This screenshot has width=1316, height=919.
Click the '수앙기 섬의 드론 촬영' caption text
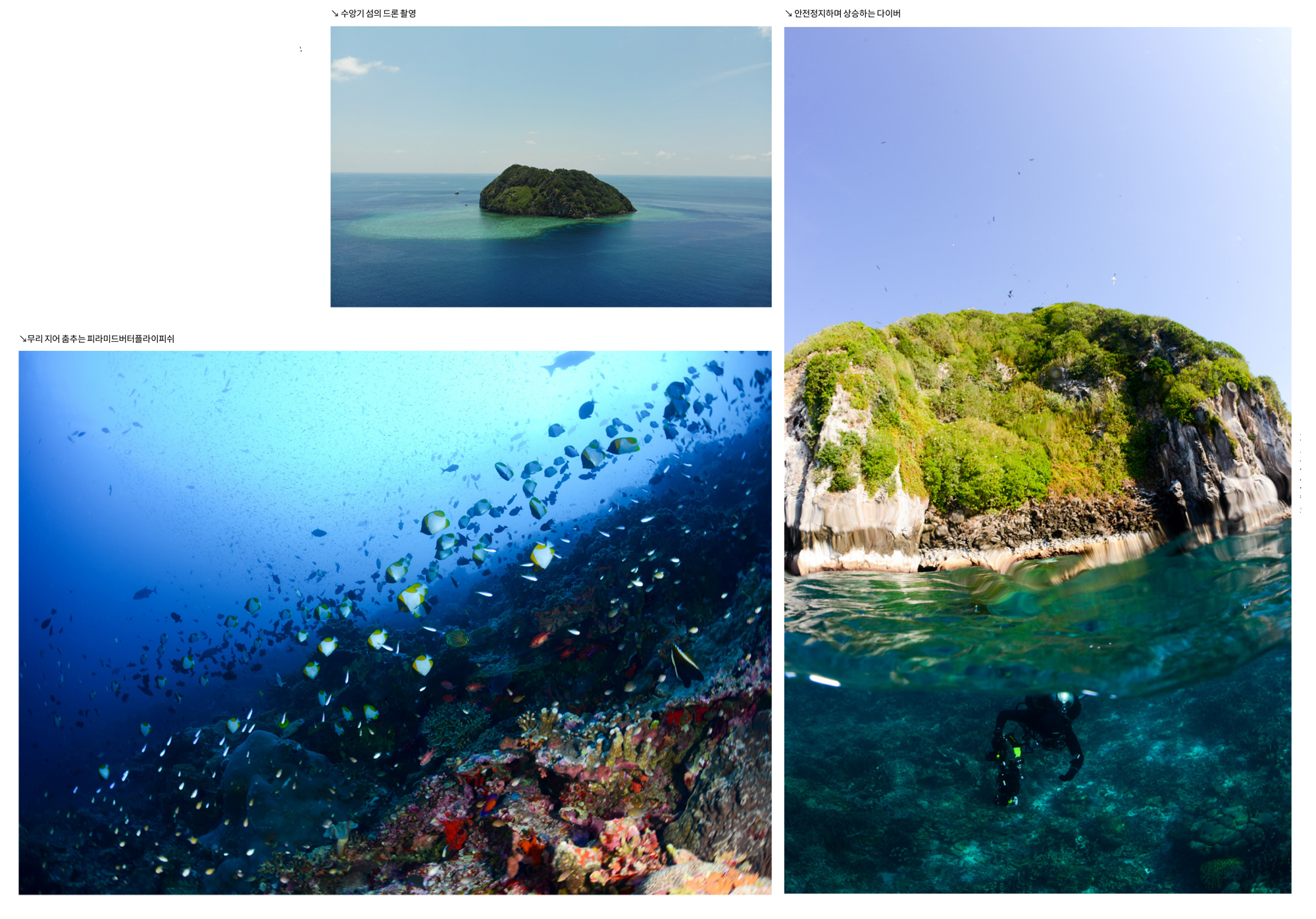point(378,14)
